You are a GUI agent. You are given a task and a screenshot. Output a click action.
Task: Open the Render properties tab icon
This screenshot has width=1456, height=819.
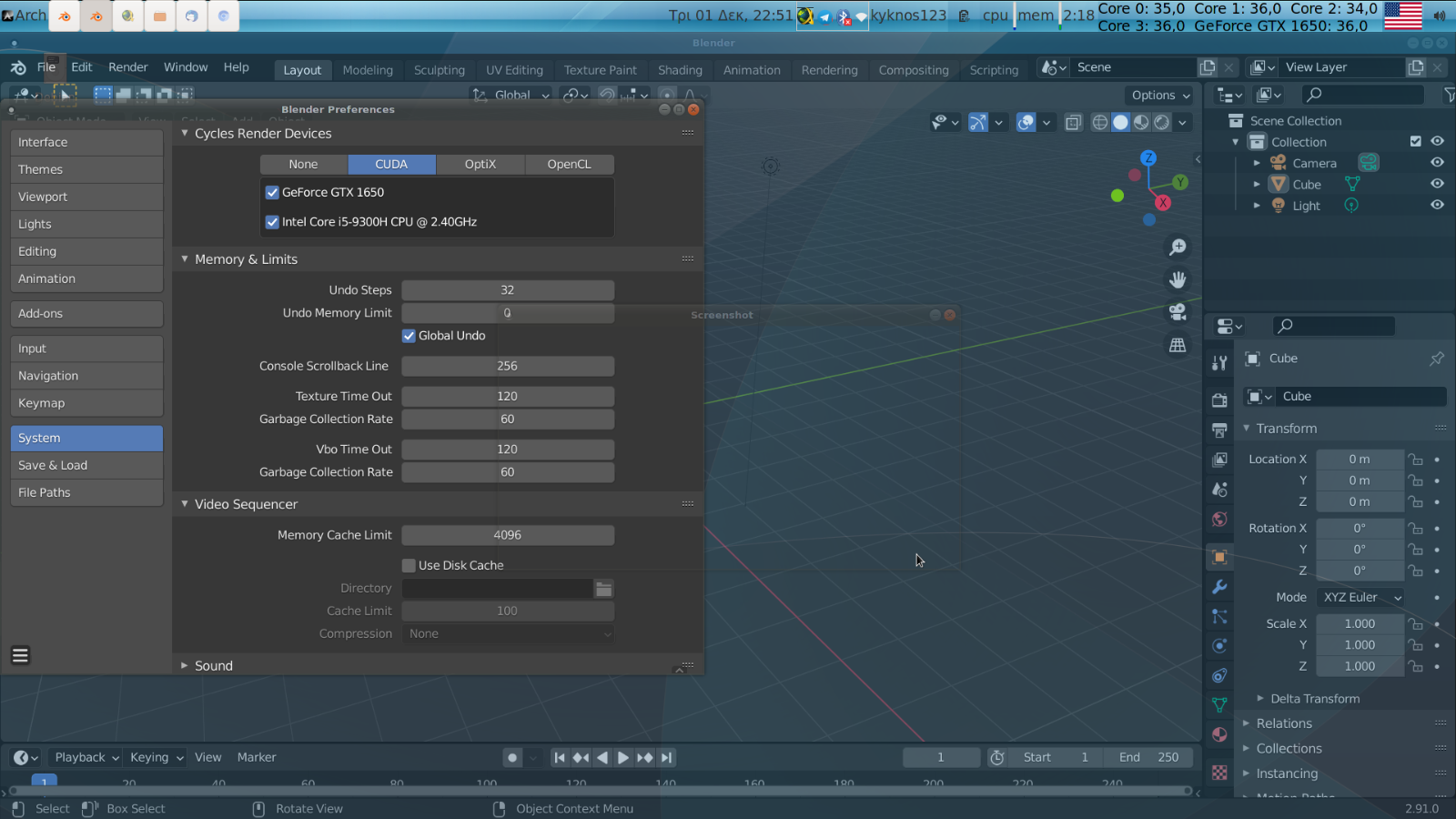1219,400
